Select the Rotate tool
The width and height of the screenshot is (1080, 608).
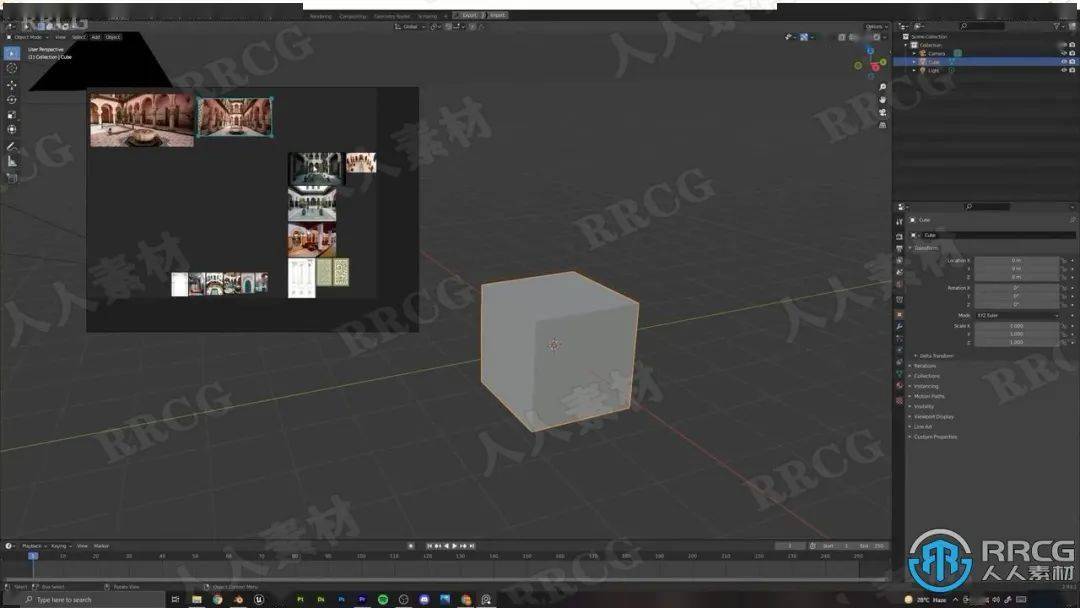click(12, 100)
